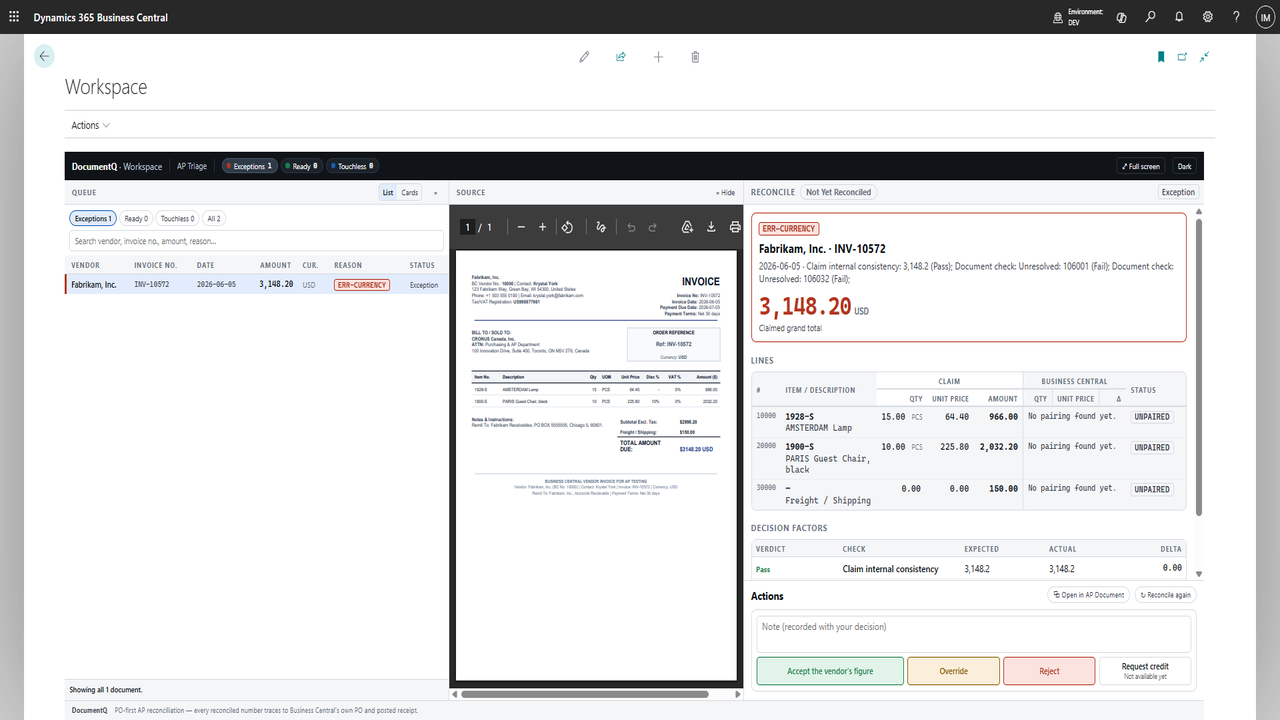Screen dimensions: 1280x720
Task: Filter by Touchless 0 pill in header
Action: coord(352,166)
